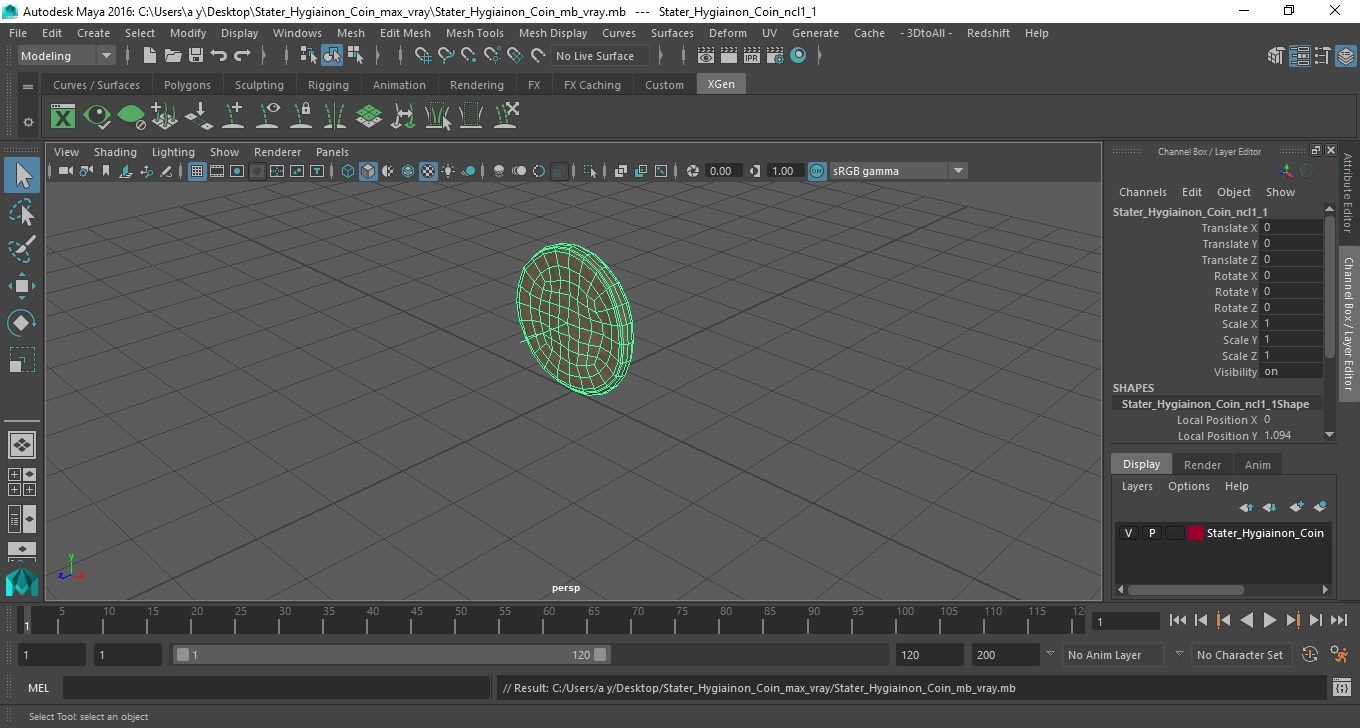The height and width of the screenshot is (728, 1360).
Task: Switch to the Rigging shelf tab
Action: [x=328, y=85]
